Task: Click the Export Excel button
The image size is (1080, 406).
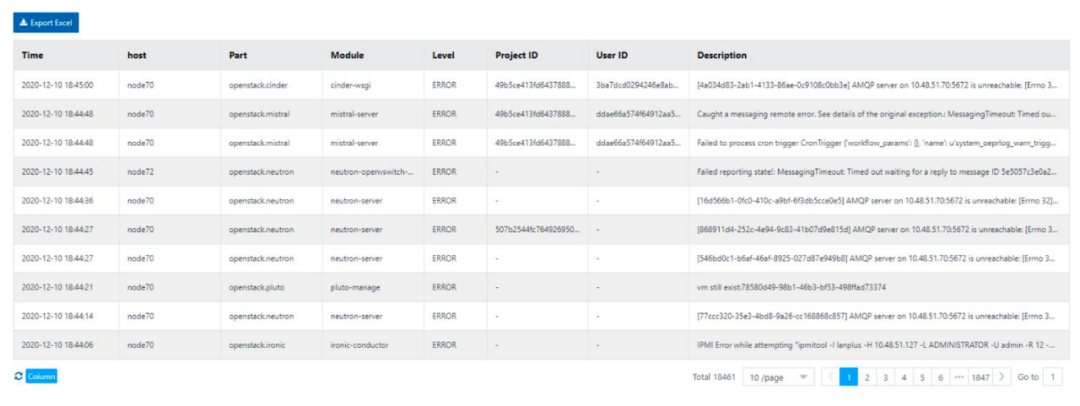Action: tap(45, 22)
